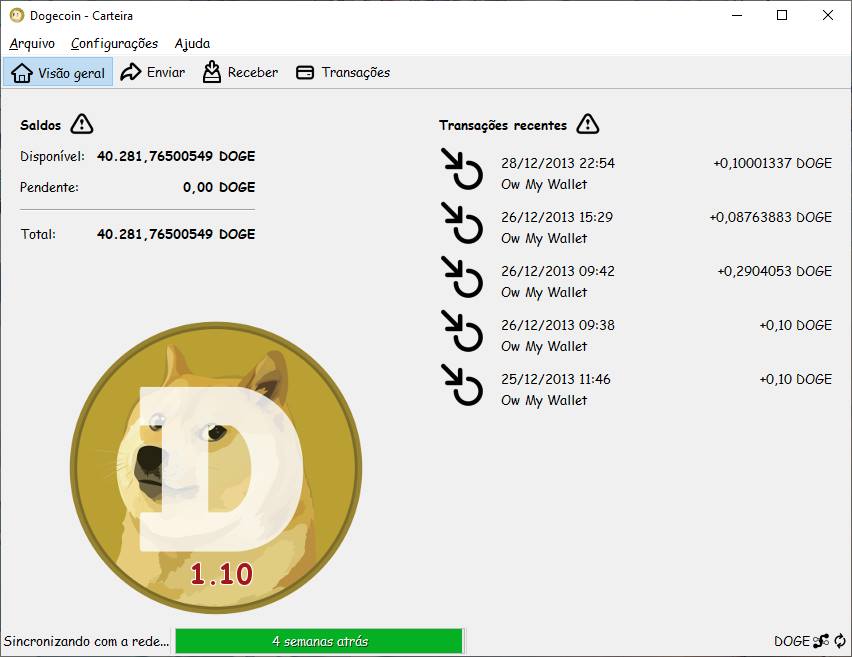Viewport: 852px width, 657px height.
Task: Click the 4 semanas atrás sync progress bar
Action: pos(319,641)
